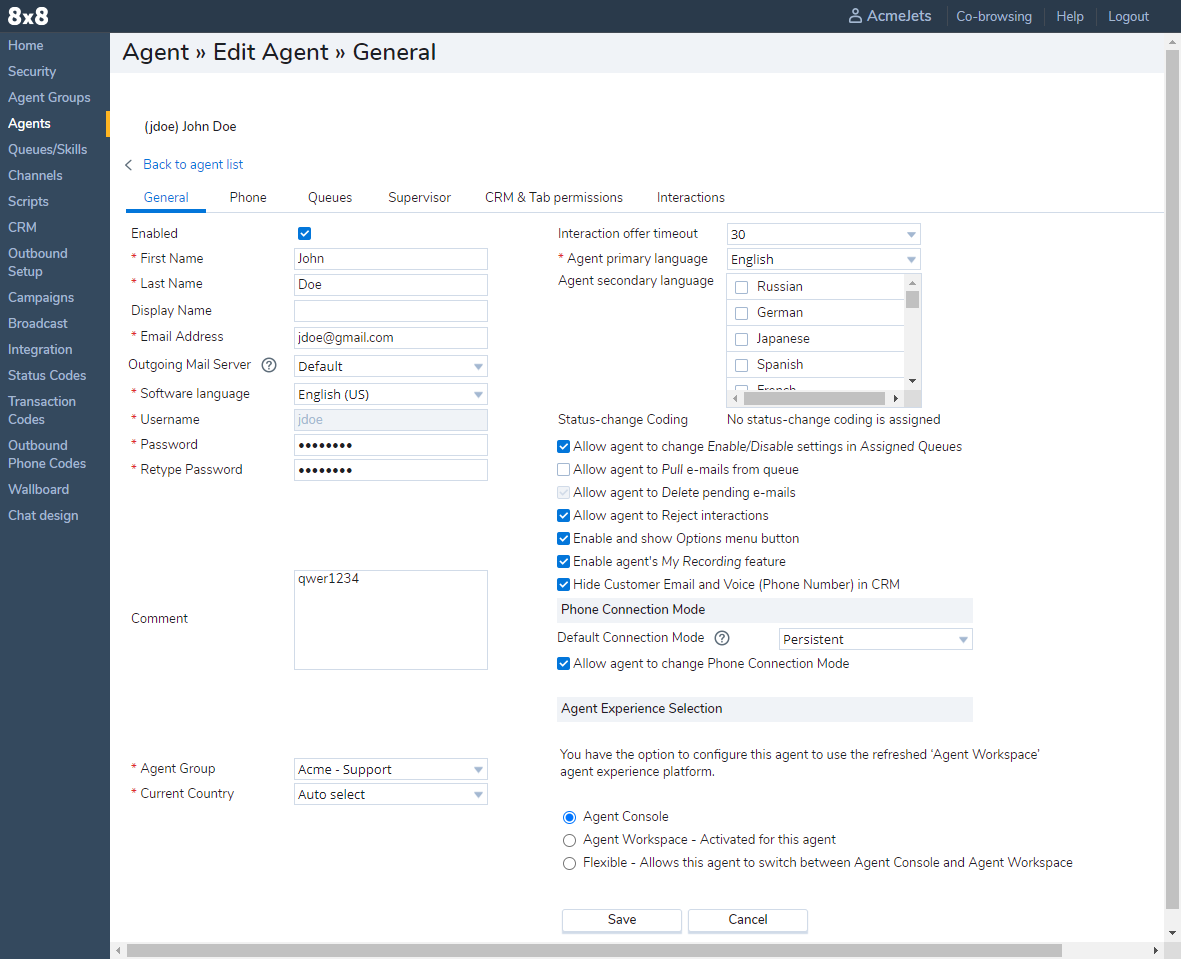Check Japanese secondary language
1181x959 pixels.
741,339
